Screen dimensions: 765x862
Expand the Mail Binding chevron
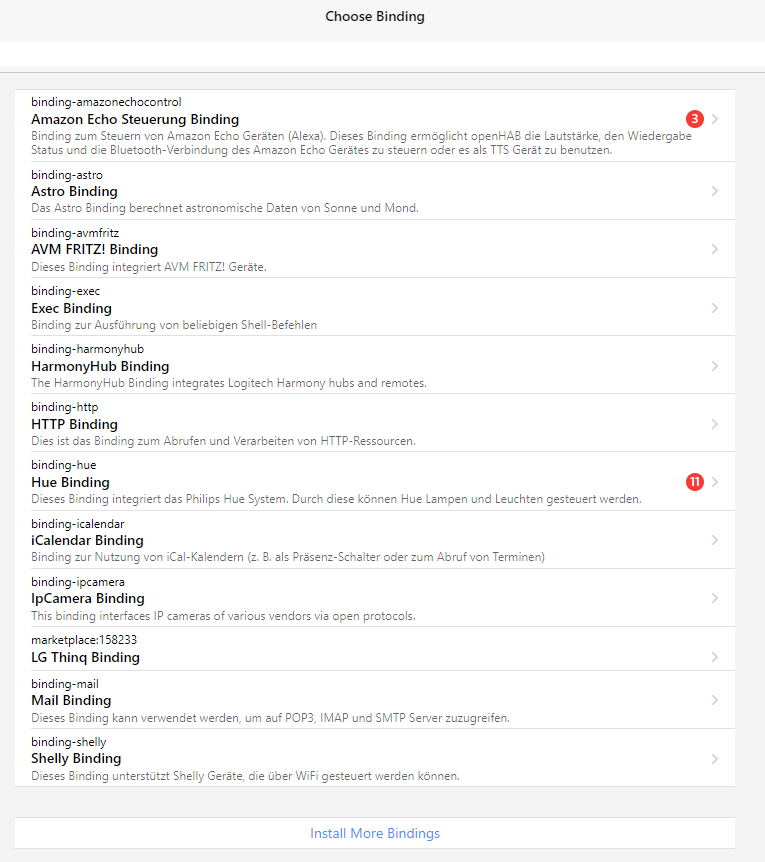point(715,700)
